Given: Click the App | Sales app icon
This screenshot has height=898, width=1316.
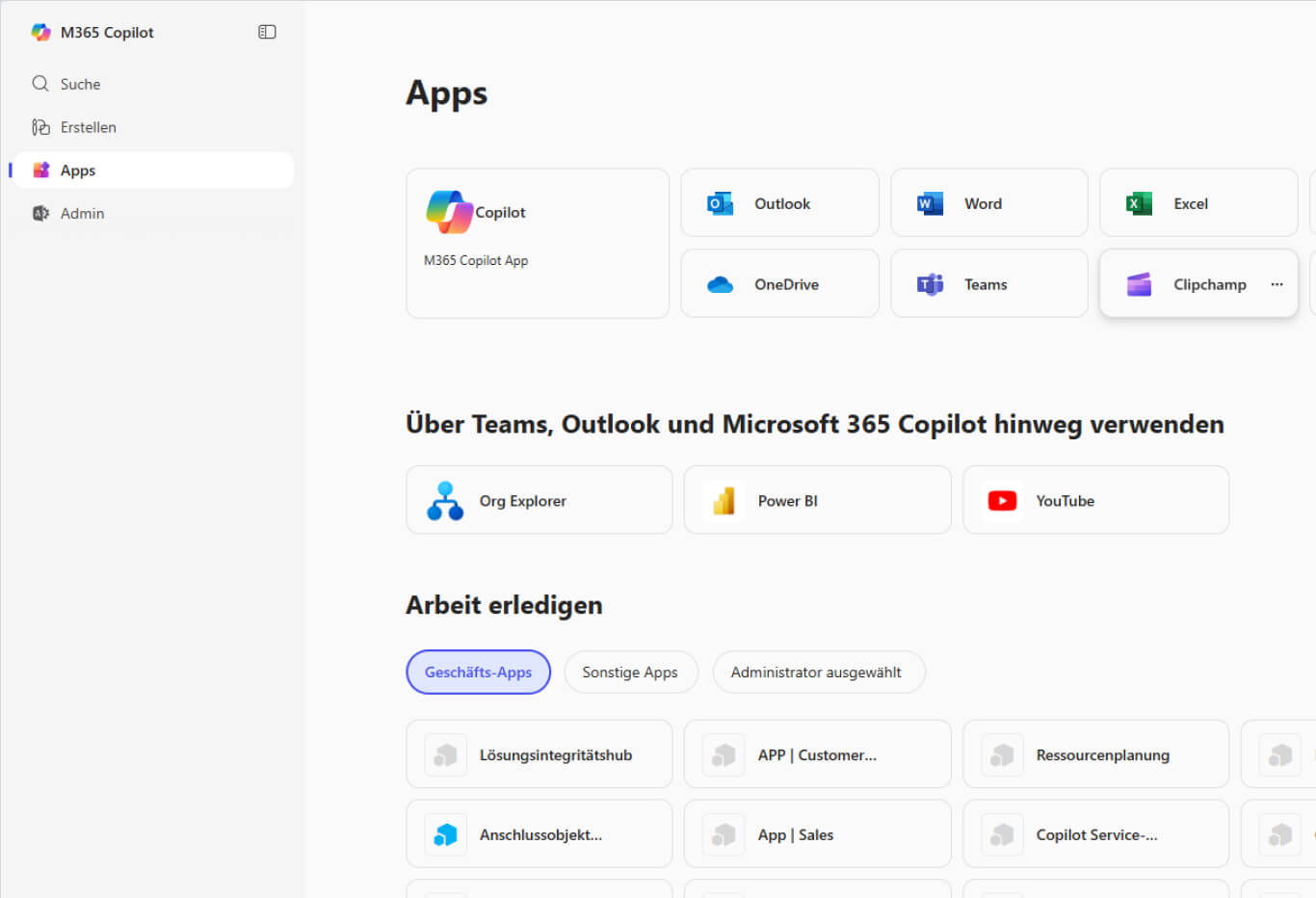Looking at the screenshot, I should click(724, 835).
